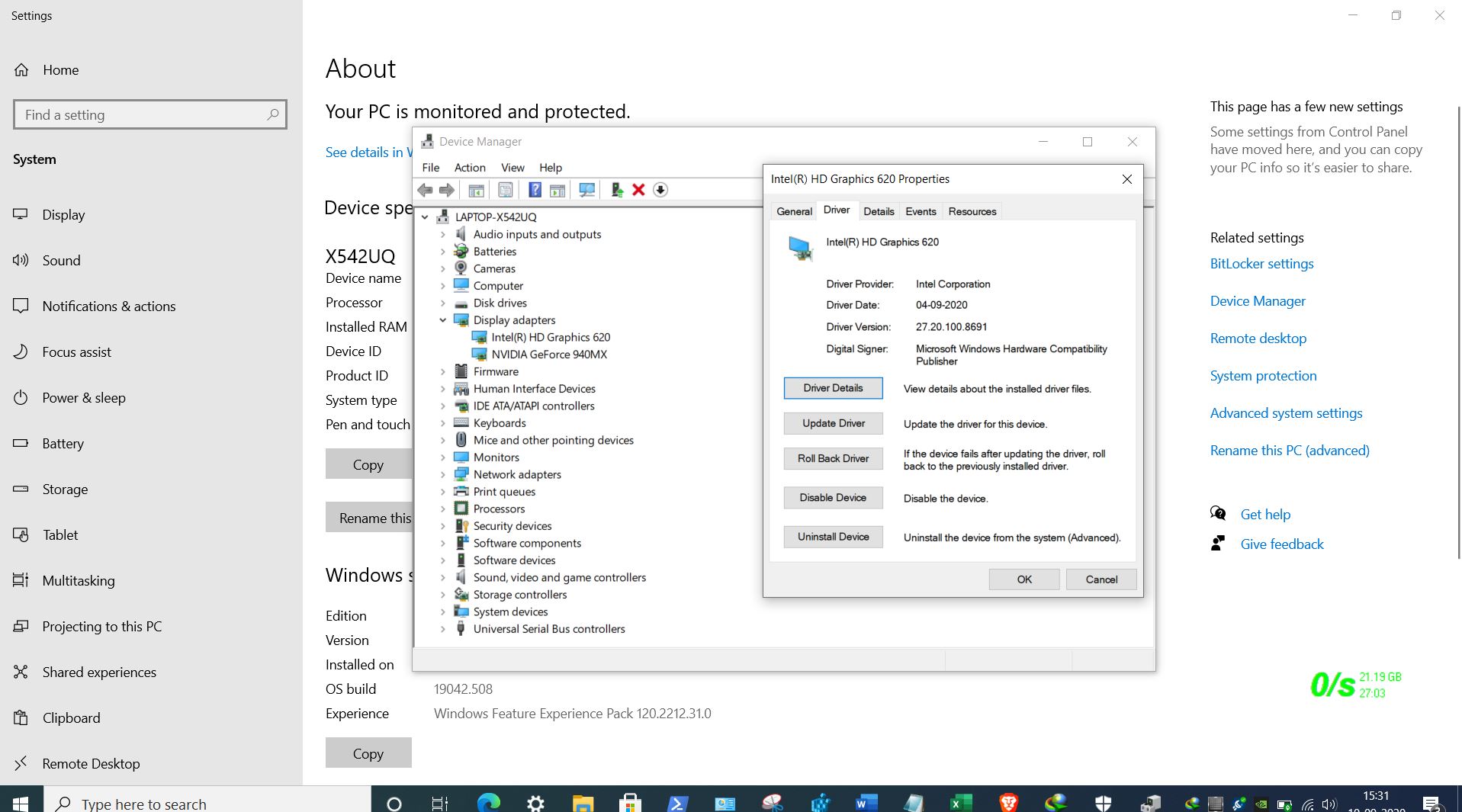Expand Sound, video and game controllers
The image size is (1462, 812).
click(442, 577)
